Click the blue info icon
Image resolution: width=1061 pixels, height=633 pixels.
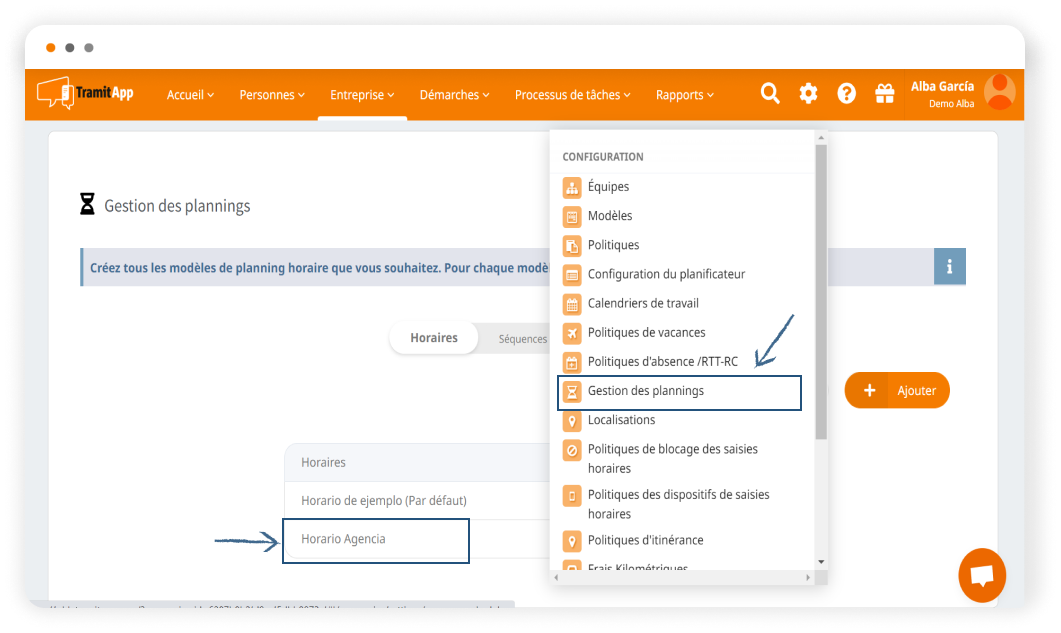(x=949, y=267)
